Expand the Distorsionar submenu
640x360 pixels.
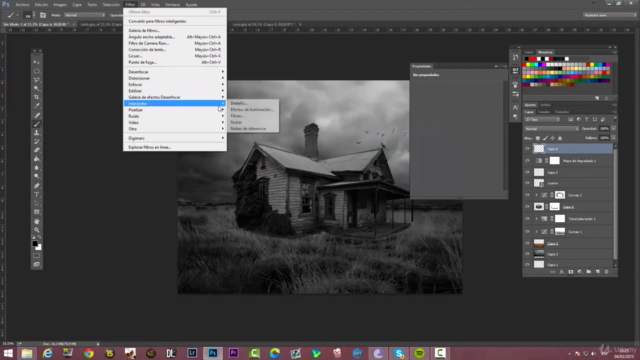pos(175,78)
